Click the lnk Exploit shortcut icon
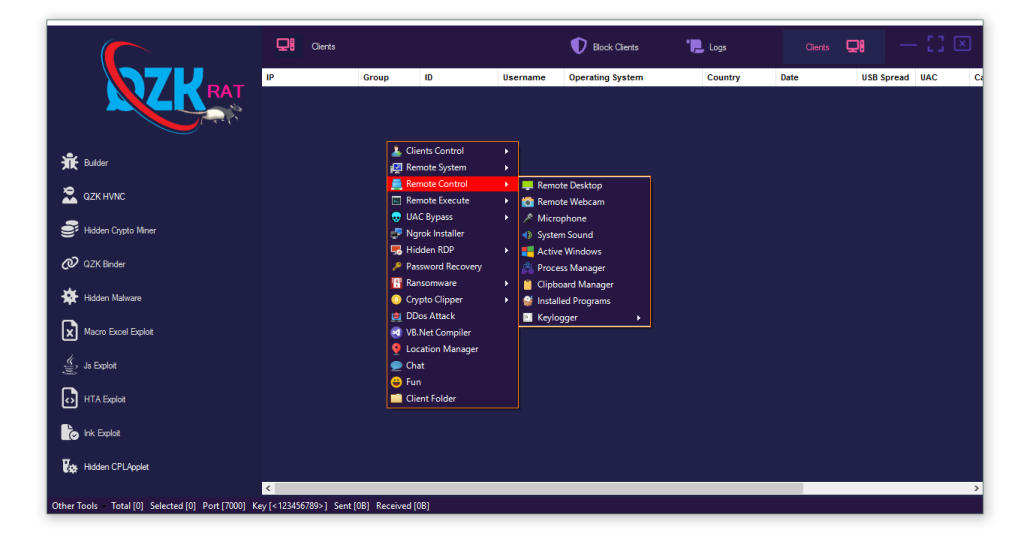This screenshot has height=560, width=1024. click(x=69, y=432)
